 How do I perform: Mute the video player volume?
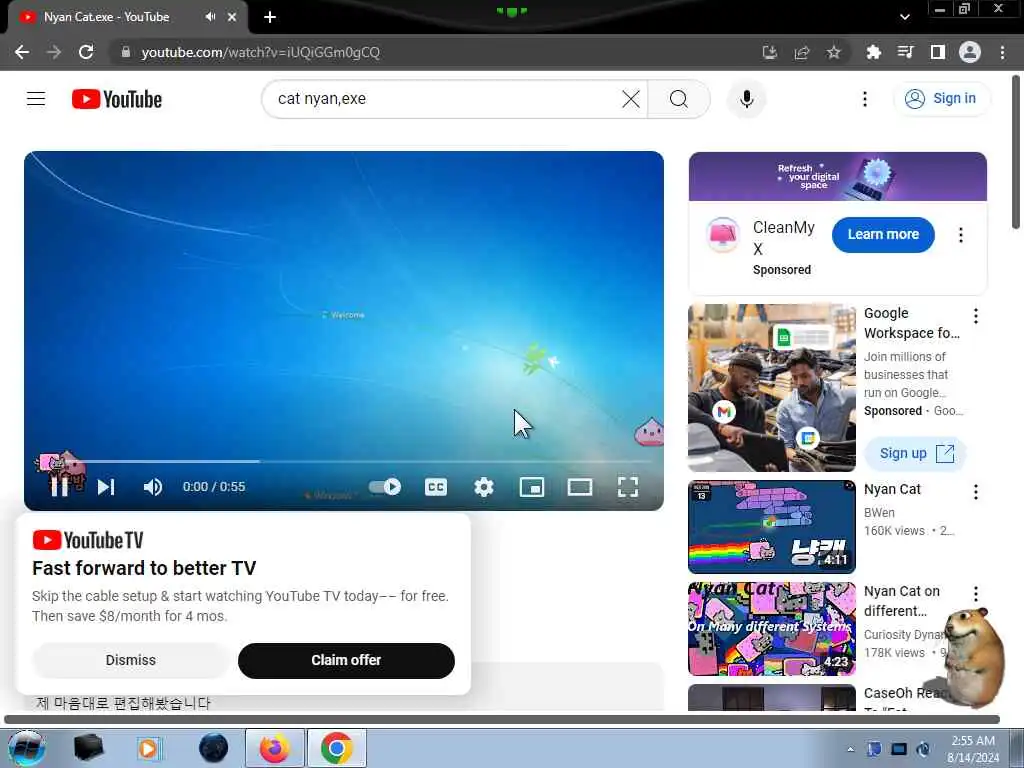[153, 487]
